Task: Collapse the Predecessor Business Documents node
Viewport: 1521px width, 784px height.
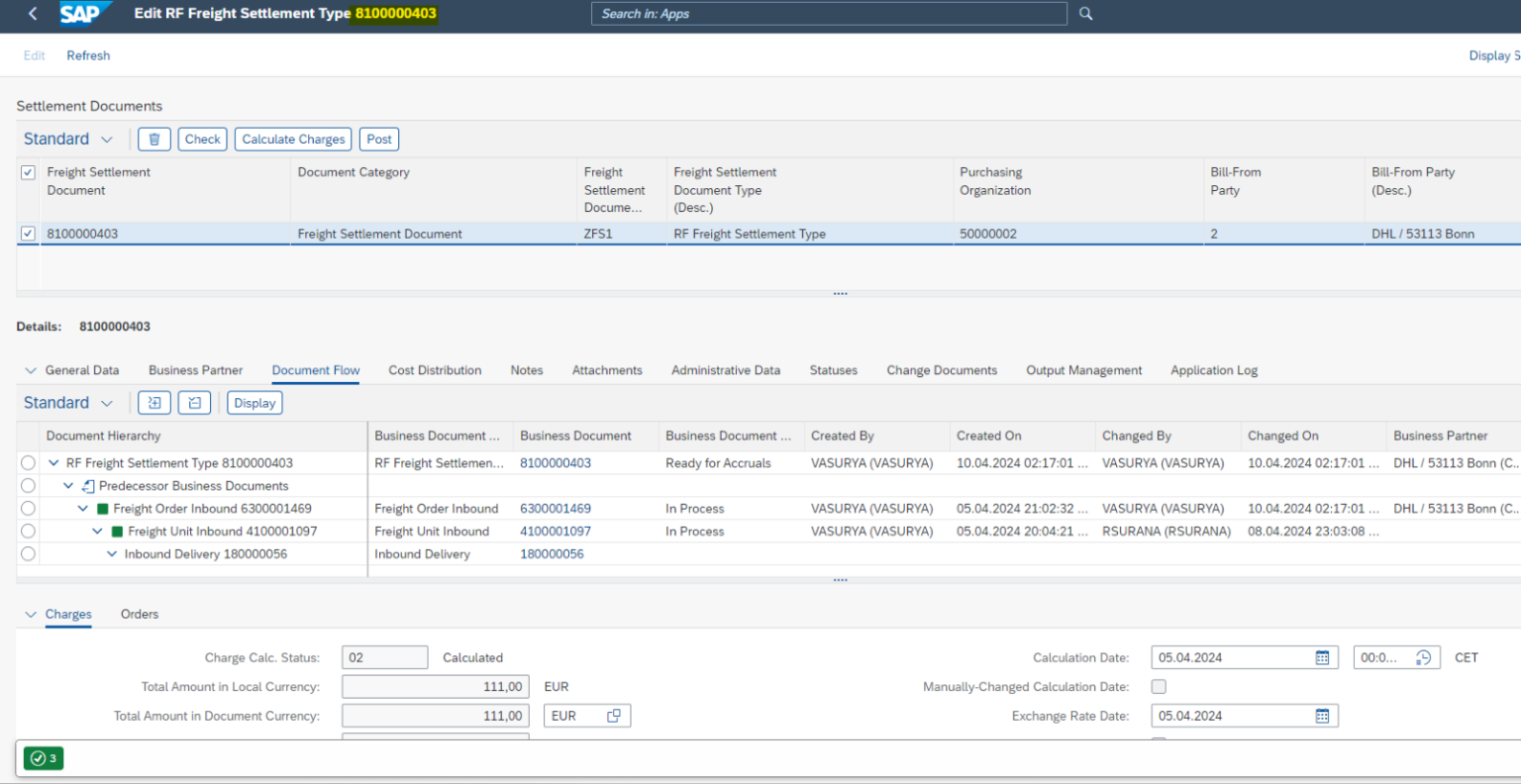Action: [x=67, y=485]
